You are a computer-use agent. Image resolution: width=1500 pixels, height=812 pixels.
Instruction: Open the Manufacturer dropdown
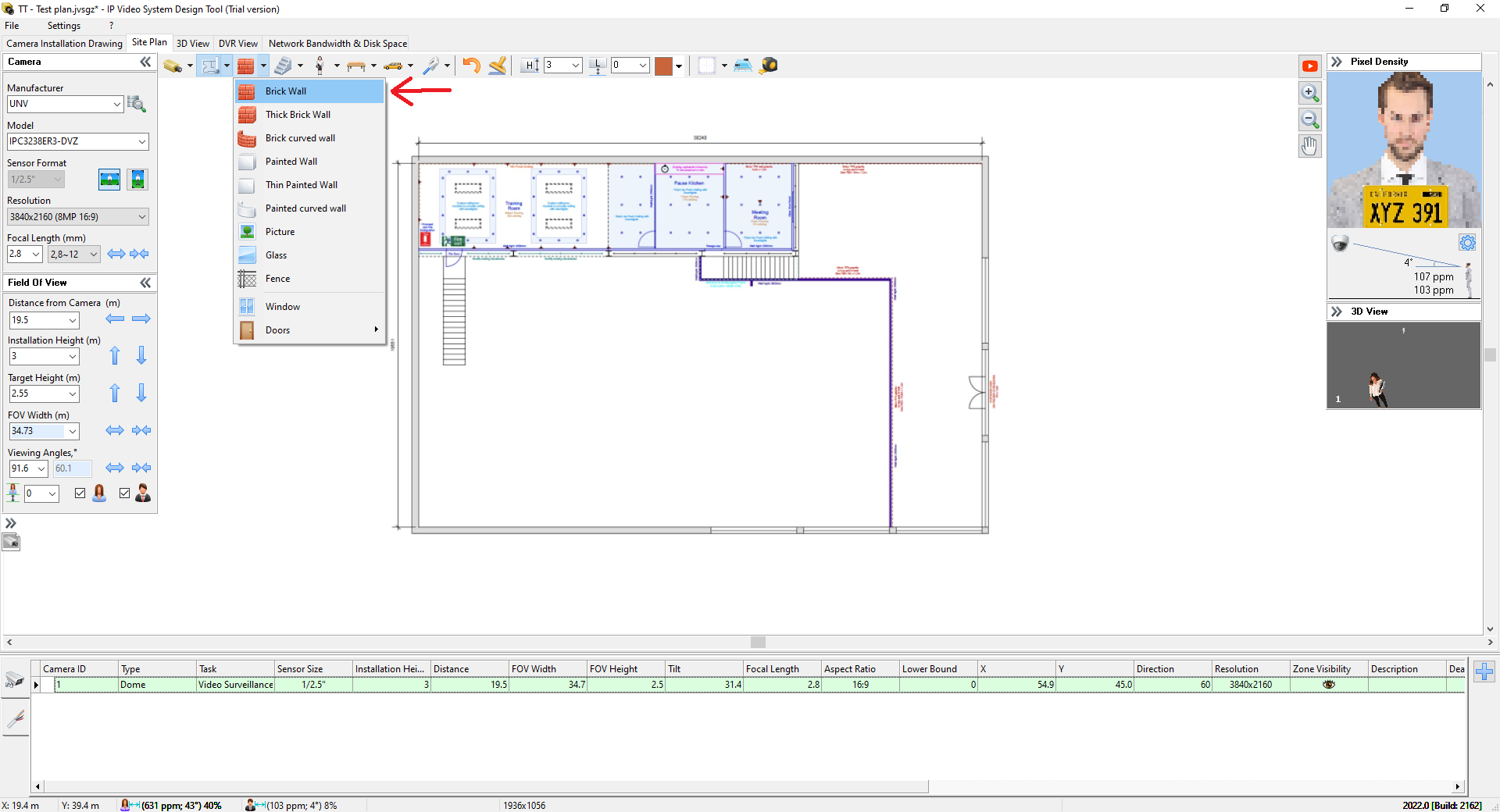pos(116,104)
